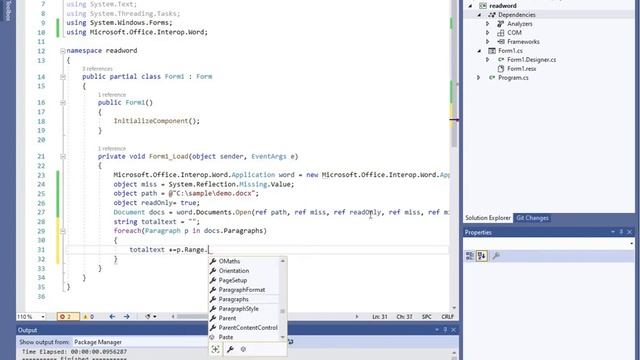Click the Form1.cs form icon
This screenshot has height=360, width=640.
click(x=492, y=51)
